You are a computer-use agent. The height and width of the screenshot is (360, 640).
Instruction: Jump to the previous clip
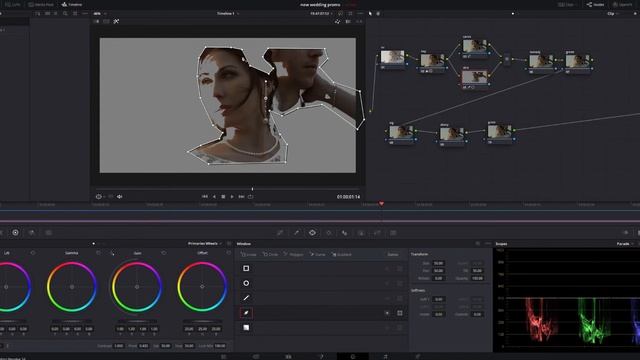pyautogui.click(x=205, y=197)
